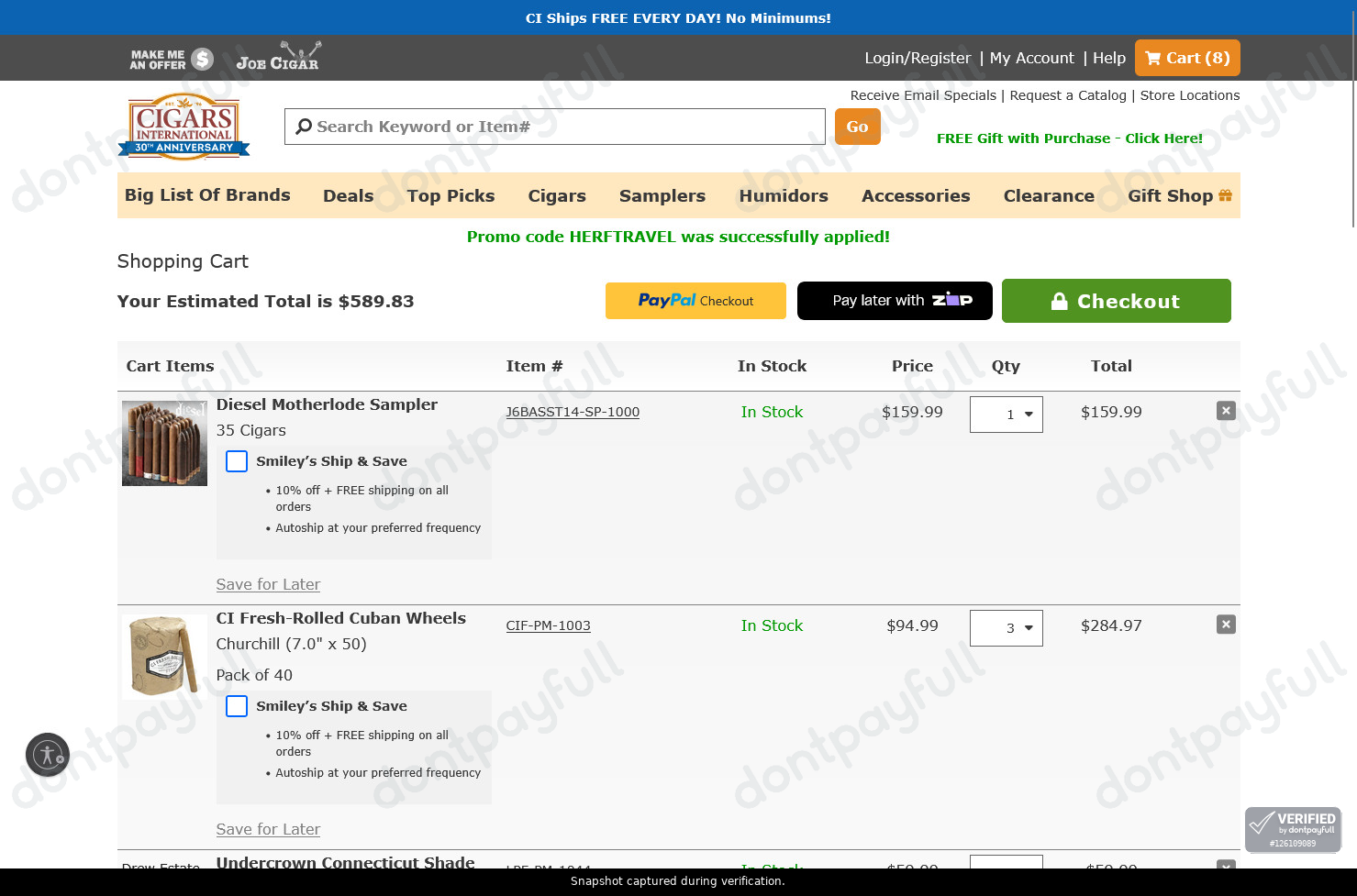Open My Account link
1357x896 pixels.
[1032, 58]
